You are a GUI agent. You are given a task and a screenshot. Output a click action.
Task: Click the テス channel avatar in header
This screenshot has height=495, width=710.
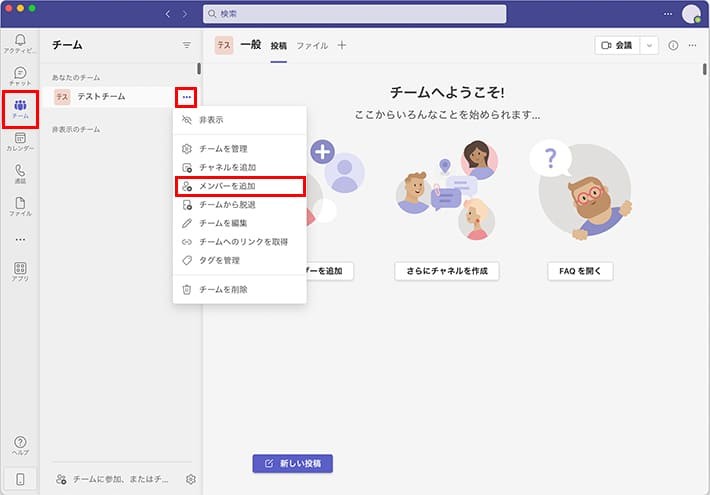point(224,45)
